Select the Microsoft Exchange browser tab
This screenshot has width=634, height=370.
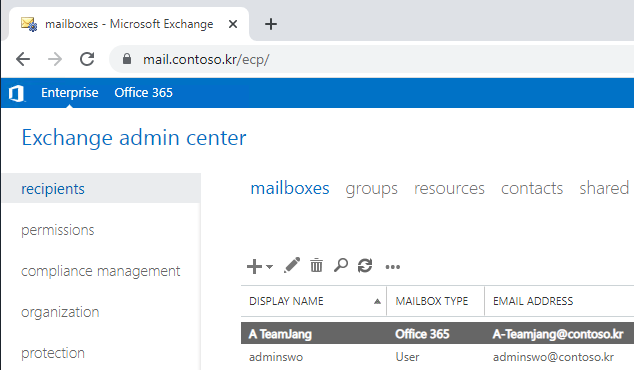[x=129, y=24]
